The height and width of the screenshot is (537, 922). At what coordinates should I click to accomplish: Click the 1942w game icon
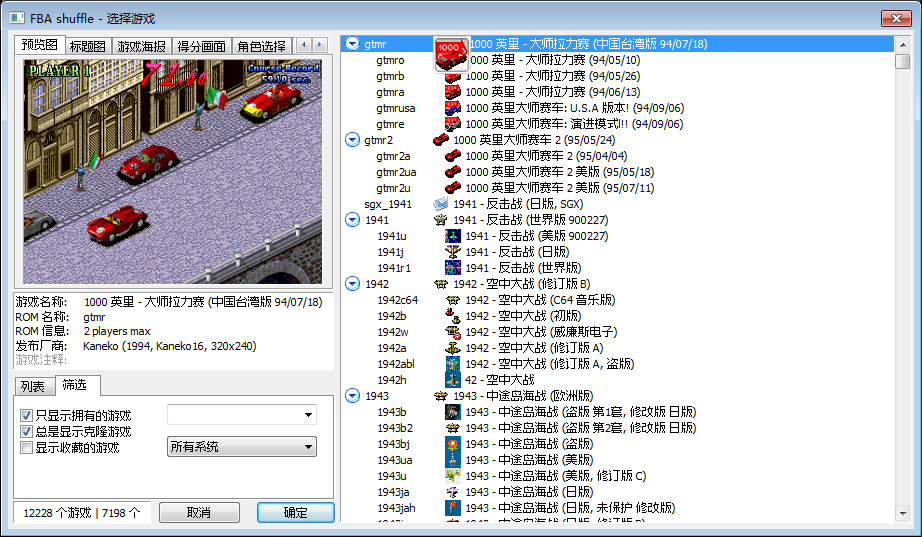click(x=452, y=332)
